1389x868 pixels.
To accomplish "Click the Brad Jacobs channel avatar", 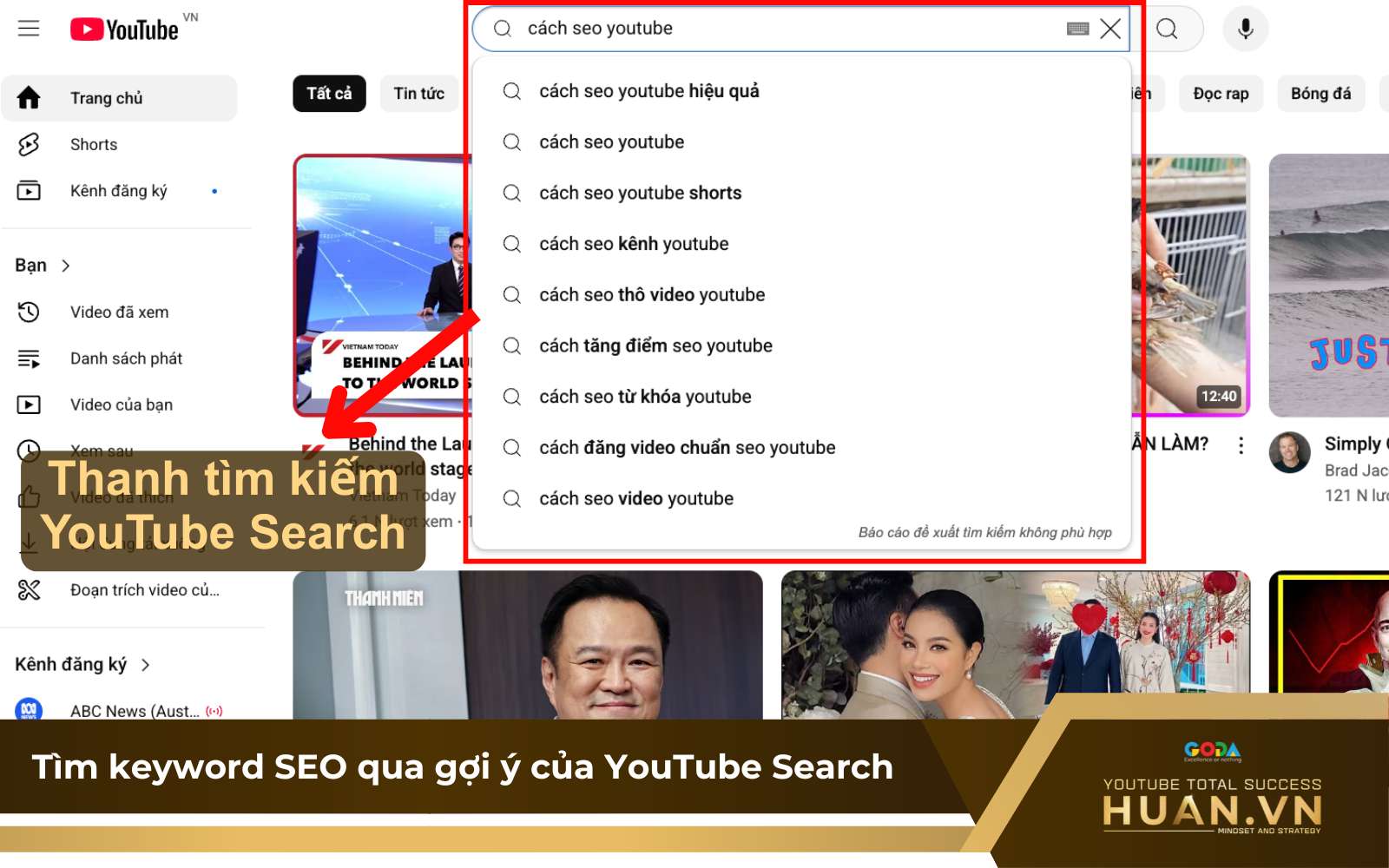I will 1289,452.
